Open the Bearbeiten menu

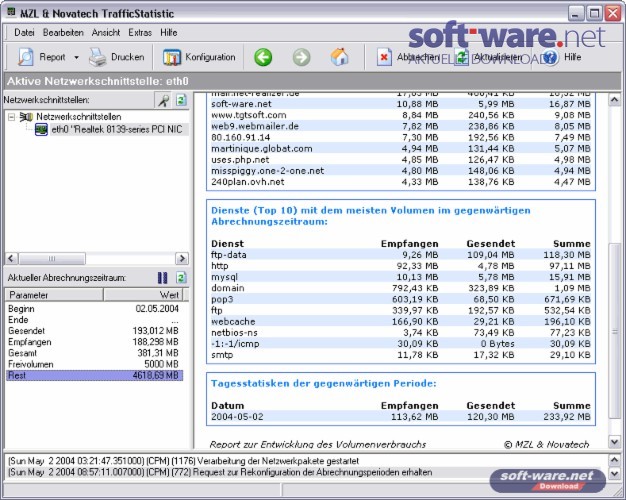[x=63, y=32]
